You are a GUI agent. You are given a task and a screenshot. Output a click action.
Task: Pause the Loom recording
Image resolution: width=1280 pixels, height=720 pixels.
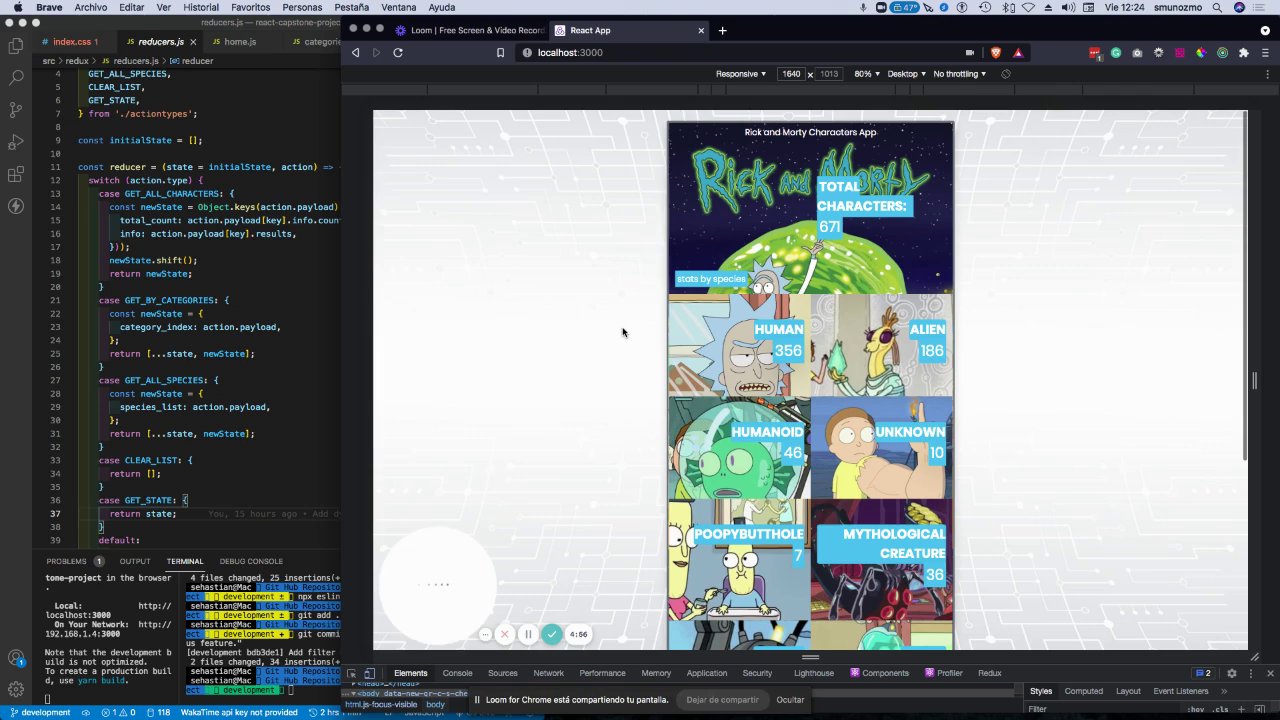pyautogui.click(x=528, y=634)
